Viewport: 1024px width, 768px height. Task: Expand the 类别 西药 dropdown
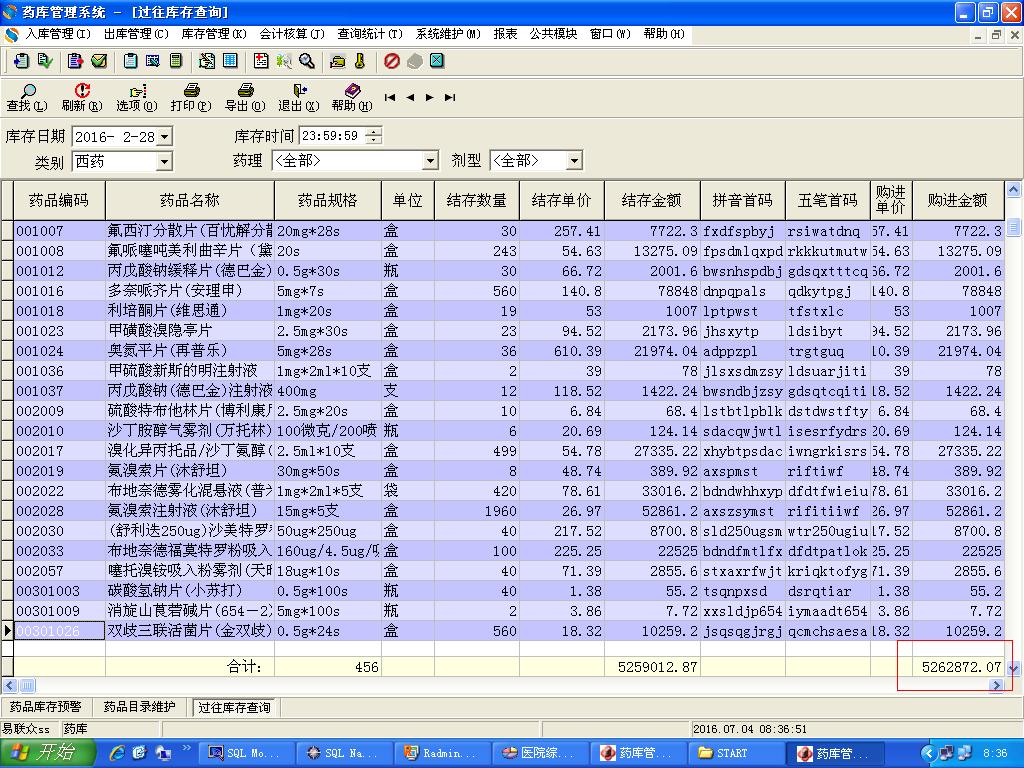pyautogui.click(x=165, y=161)
